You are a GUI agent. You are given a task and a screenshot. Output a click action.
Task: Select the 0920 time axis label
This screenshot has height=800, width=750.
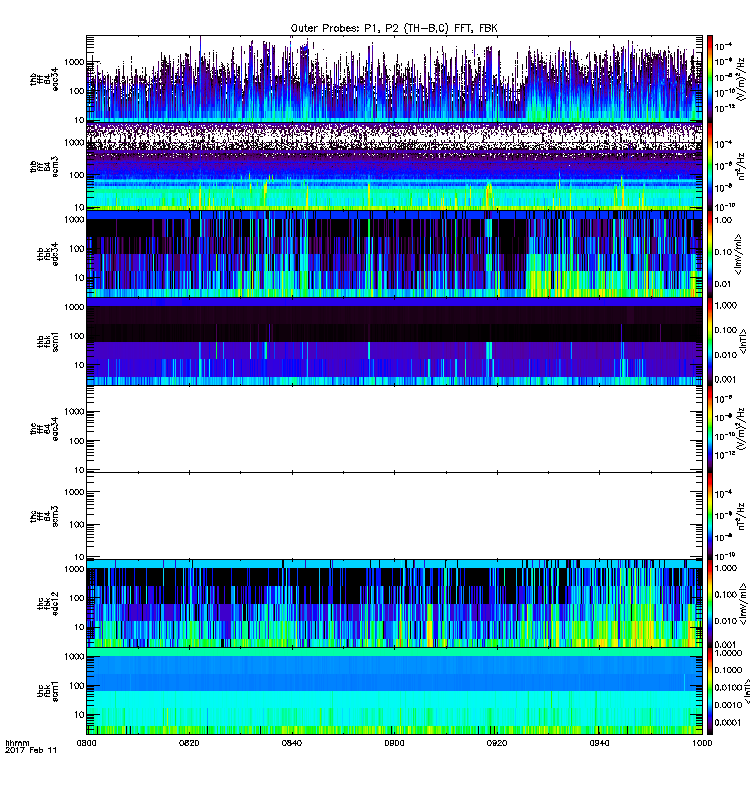[497, 743]
